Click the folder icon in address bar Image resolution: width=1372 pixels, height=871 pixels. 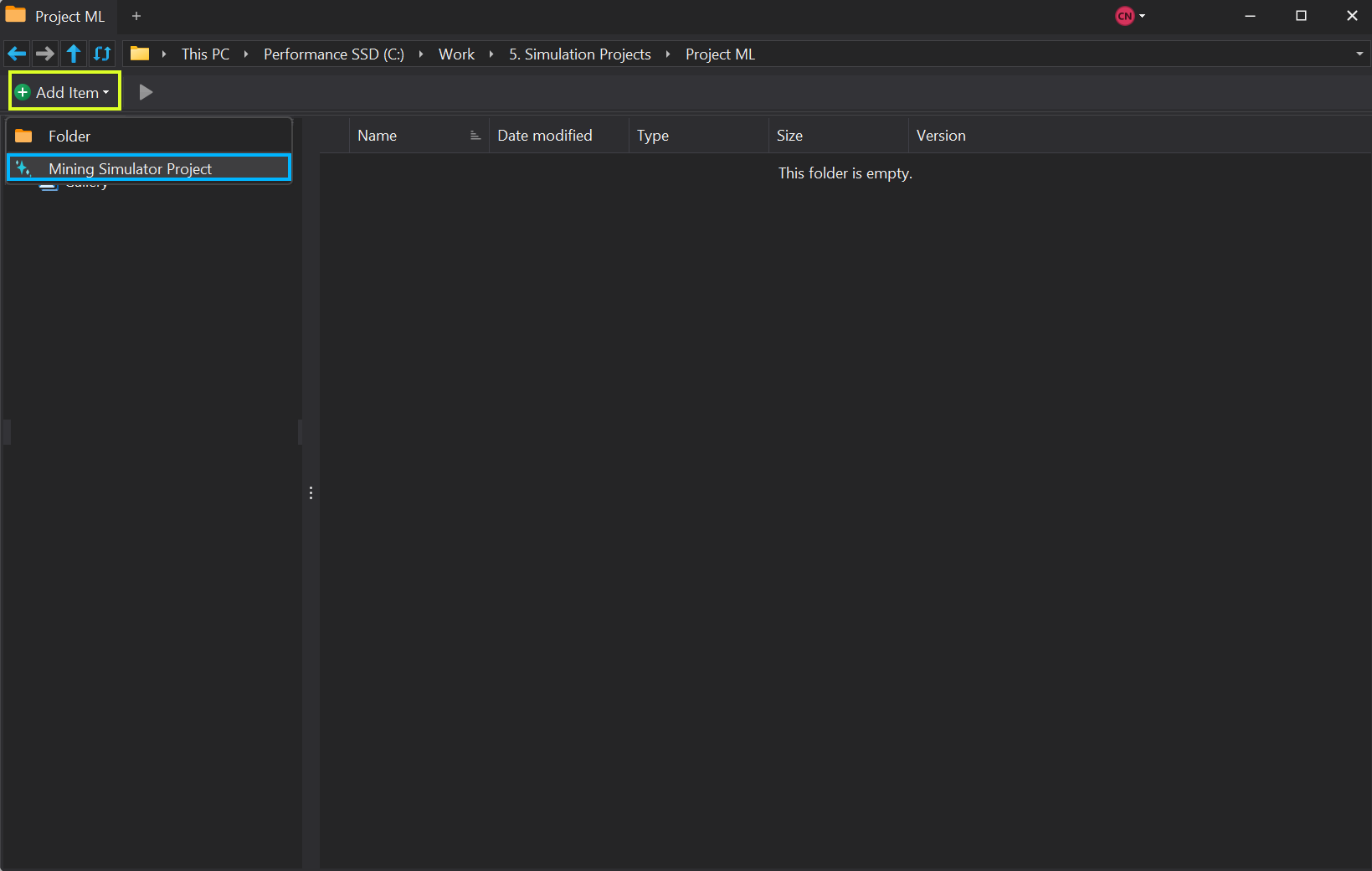click(x=140, y=54)
